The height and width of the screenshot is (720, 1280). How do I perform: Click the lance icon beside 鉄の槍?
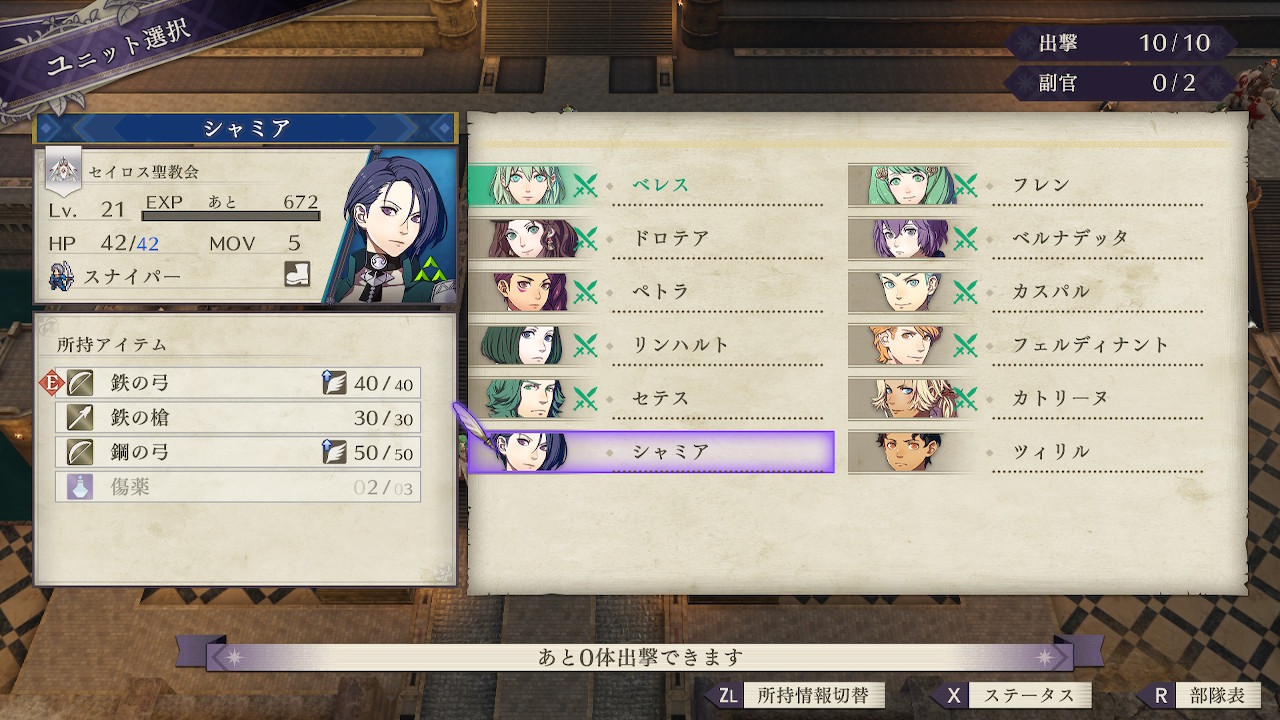tap(81, 418)
